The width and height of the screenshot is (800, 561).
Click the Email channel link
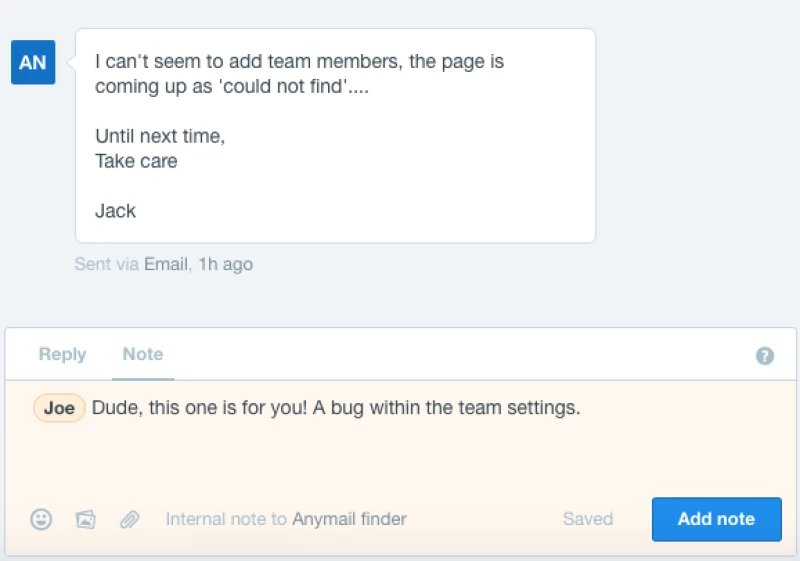(x=165, y=264)
